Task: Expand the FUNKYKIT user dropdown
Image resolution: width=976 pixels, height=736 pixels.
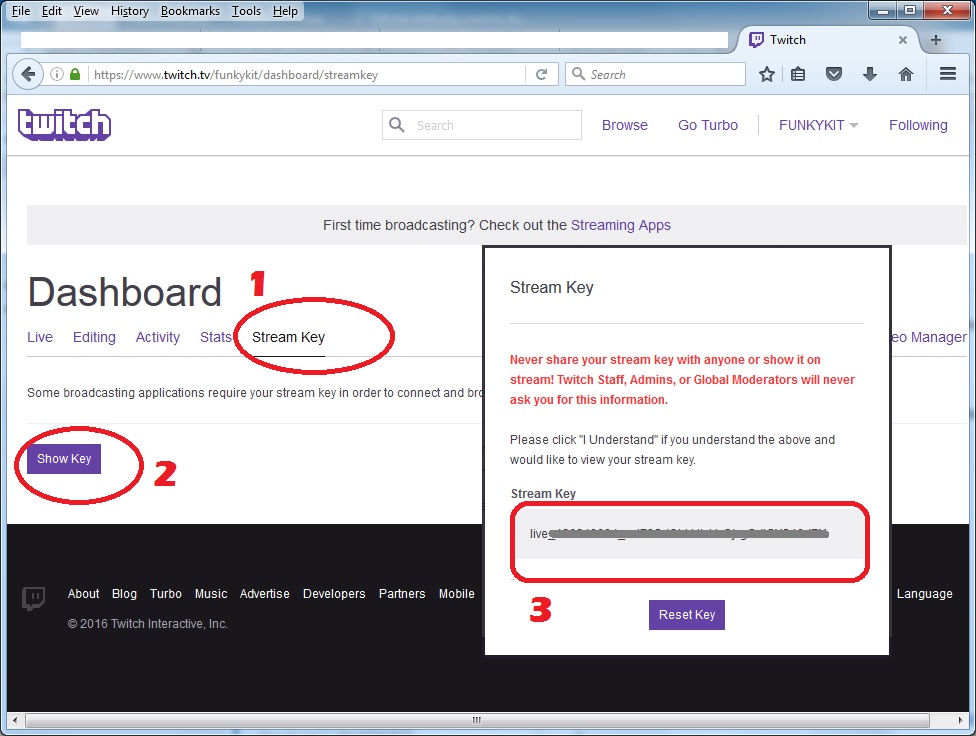Action: (819, 125)
